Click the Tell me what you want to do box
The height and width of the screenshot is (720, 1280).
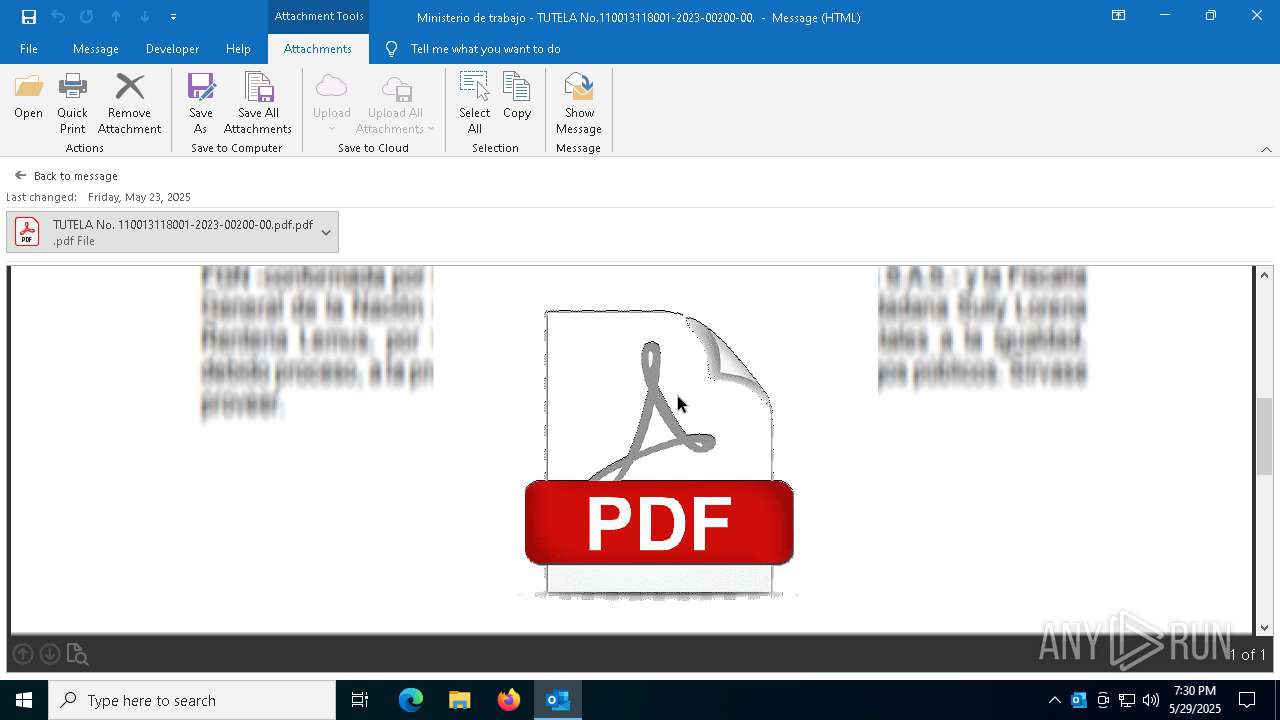pyautogui.click(x=485, y=49)
